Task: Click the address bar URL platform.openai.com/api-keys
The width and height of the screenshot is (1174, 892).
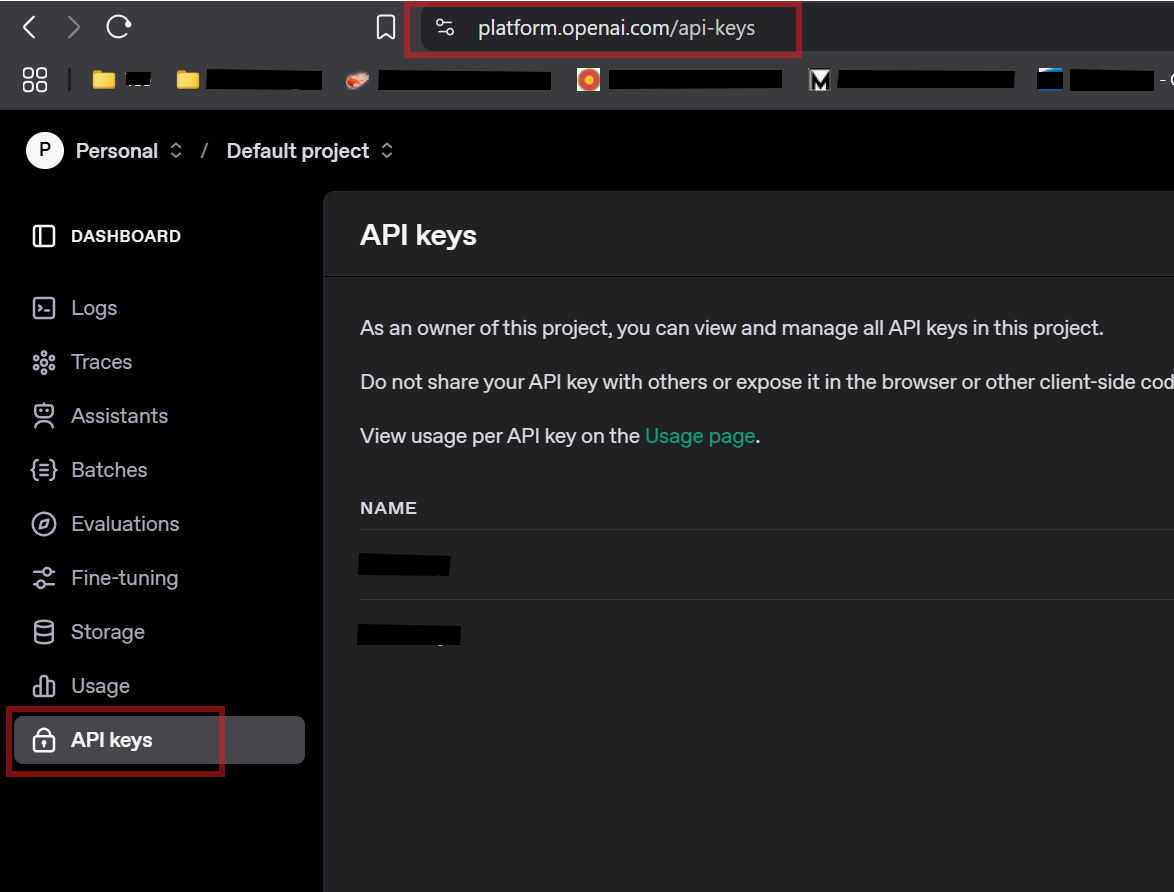Action: point(616,28)
